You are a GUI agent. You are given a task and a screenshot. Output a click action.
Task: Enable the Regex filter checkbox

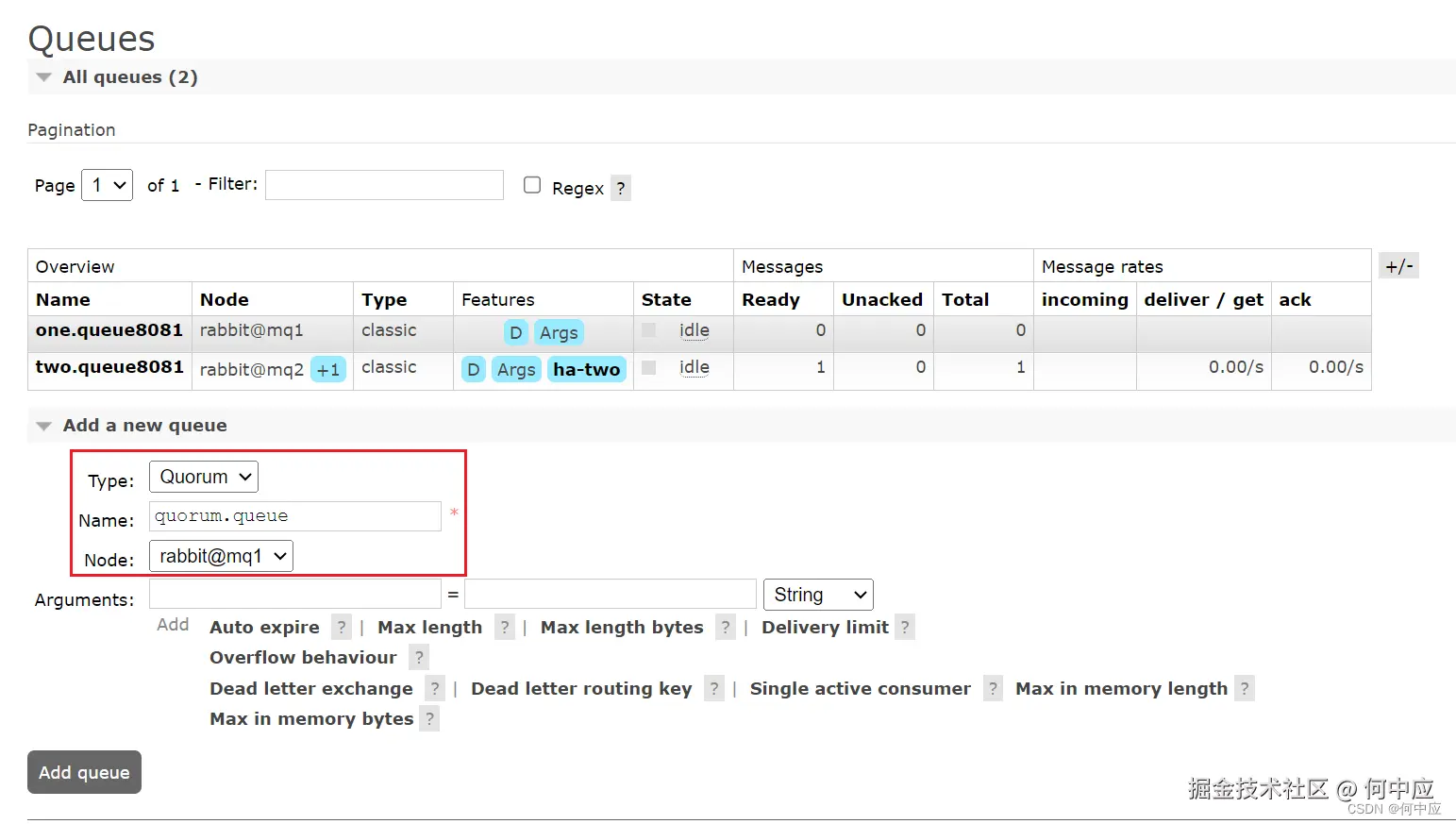[532, 185]
